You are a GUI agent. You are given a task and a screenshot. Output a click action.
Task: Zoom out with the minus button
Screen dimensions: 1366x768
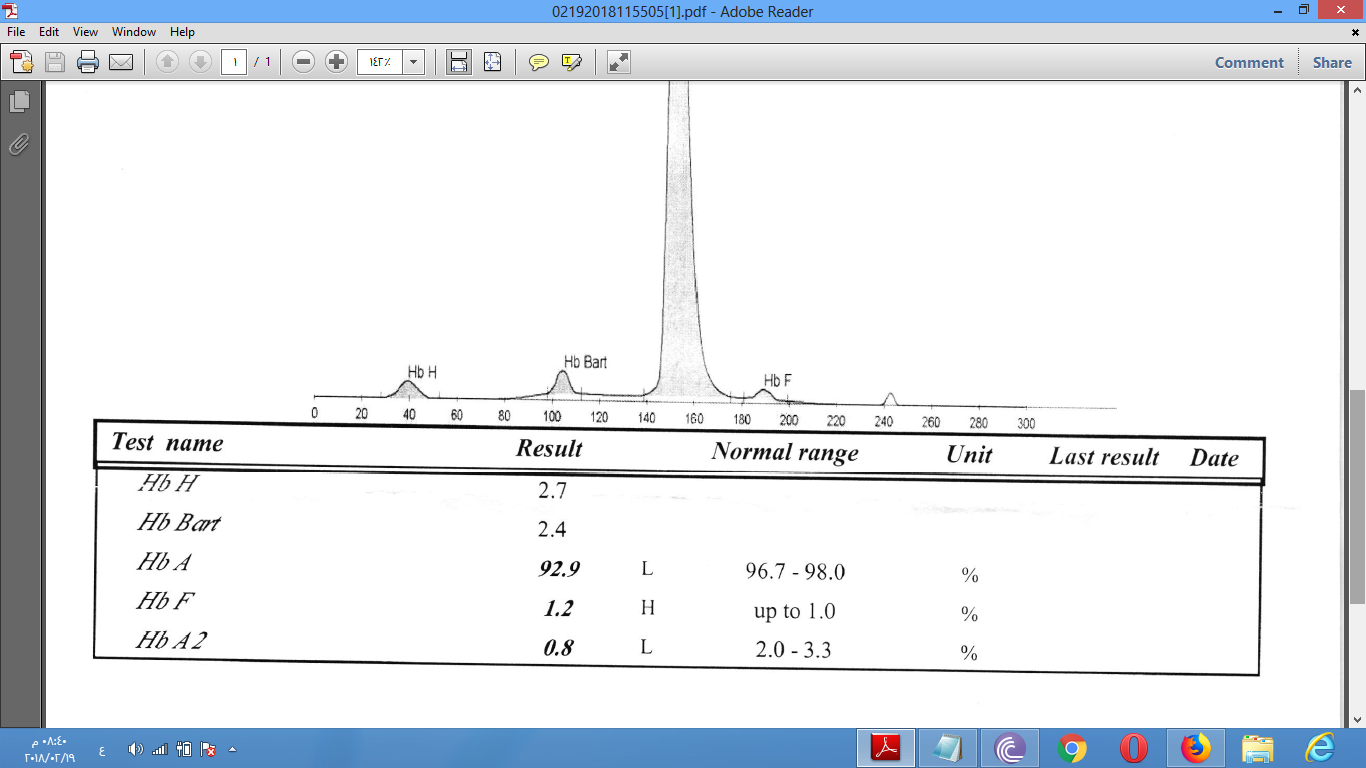304,62
